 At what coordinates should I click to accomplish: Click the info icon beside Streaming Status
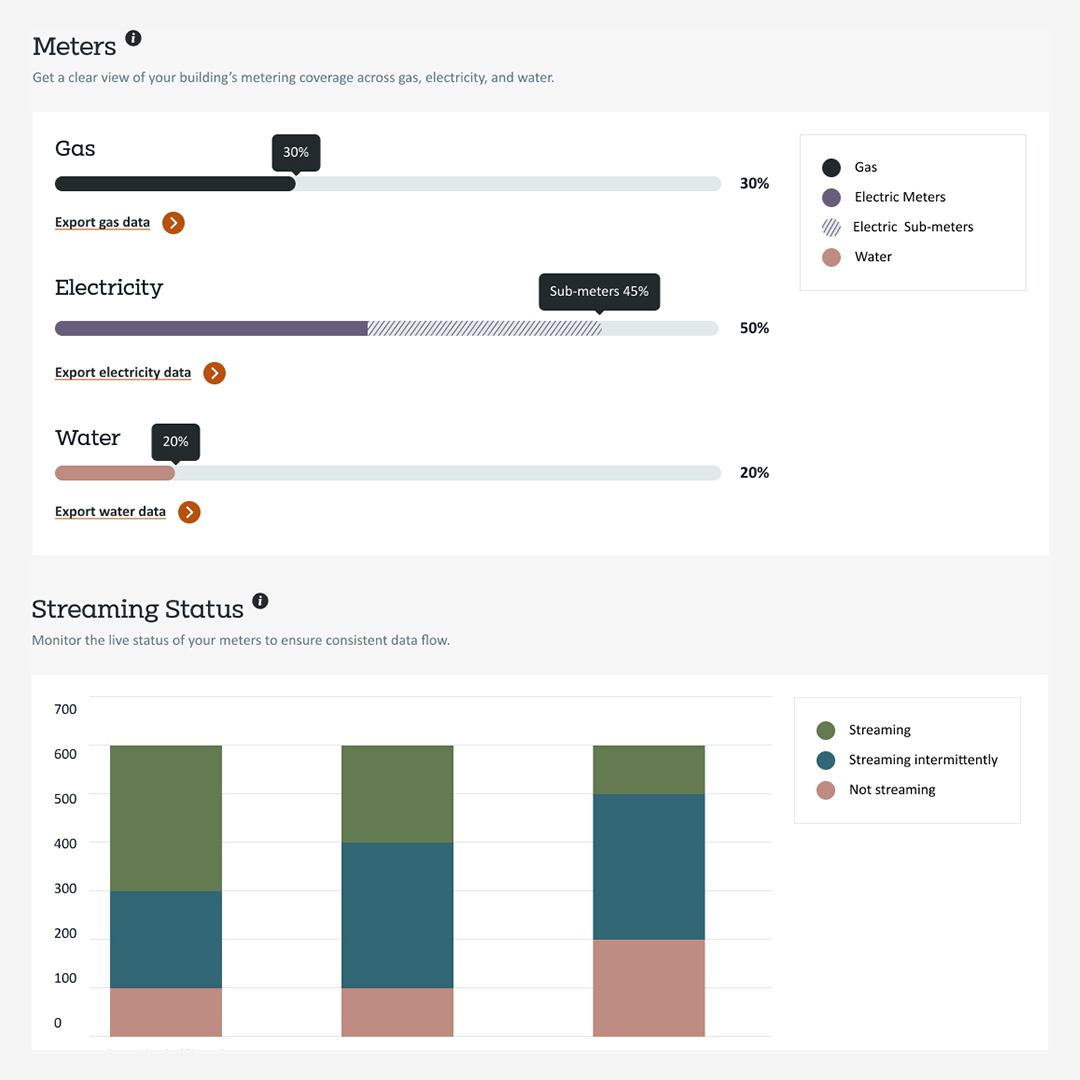tap(260, 601)
